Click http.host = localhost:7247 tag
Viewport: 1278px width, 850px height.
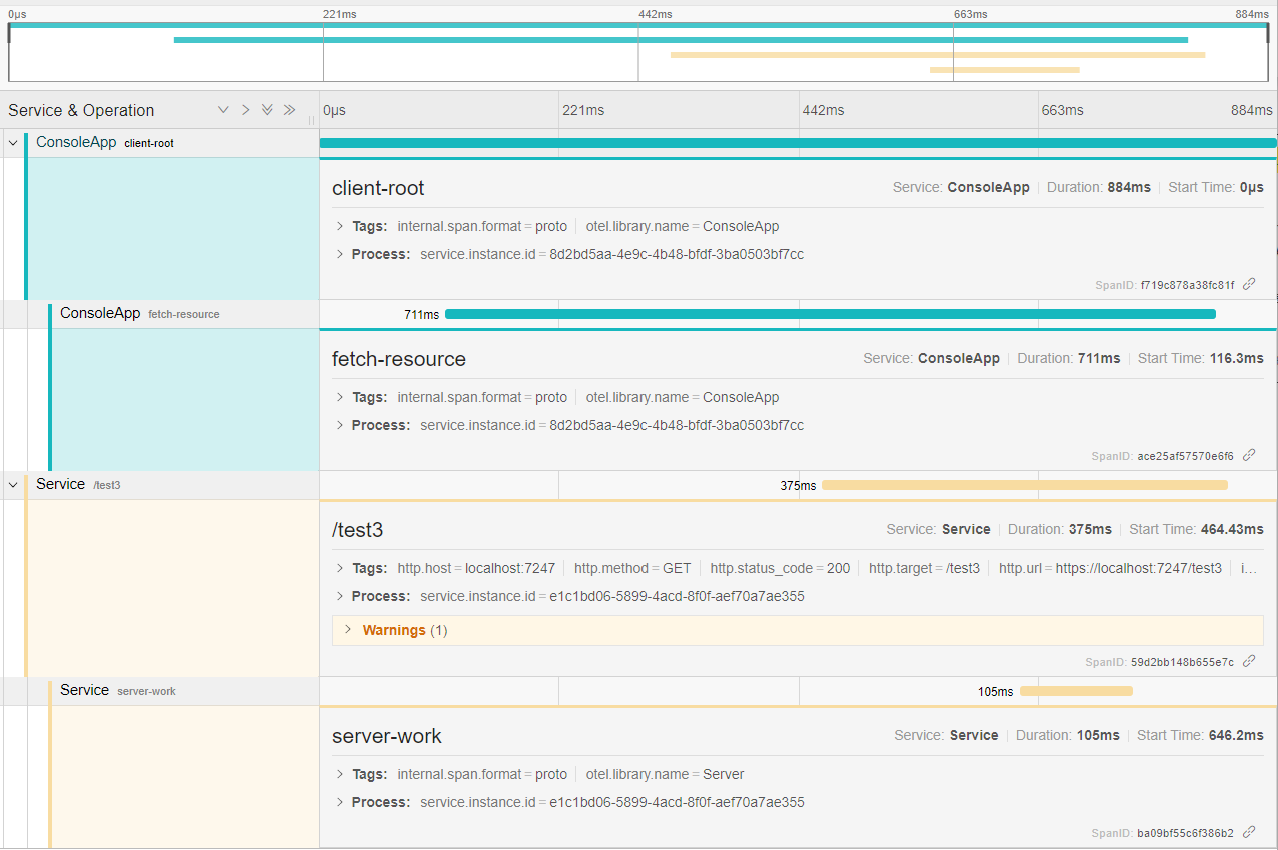pyautogui.click(x=476, y=568)
